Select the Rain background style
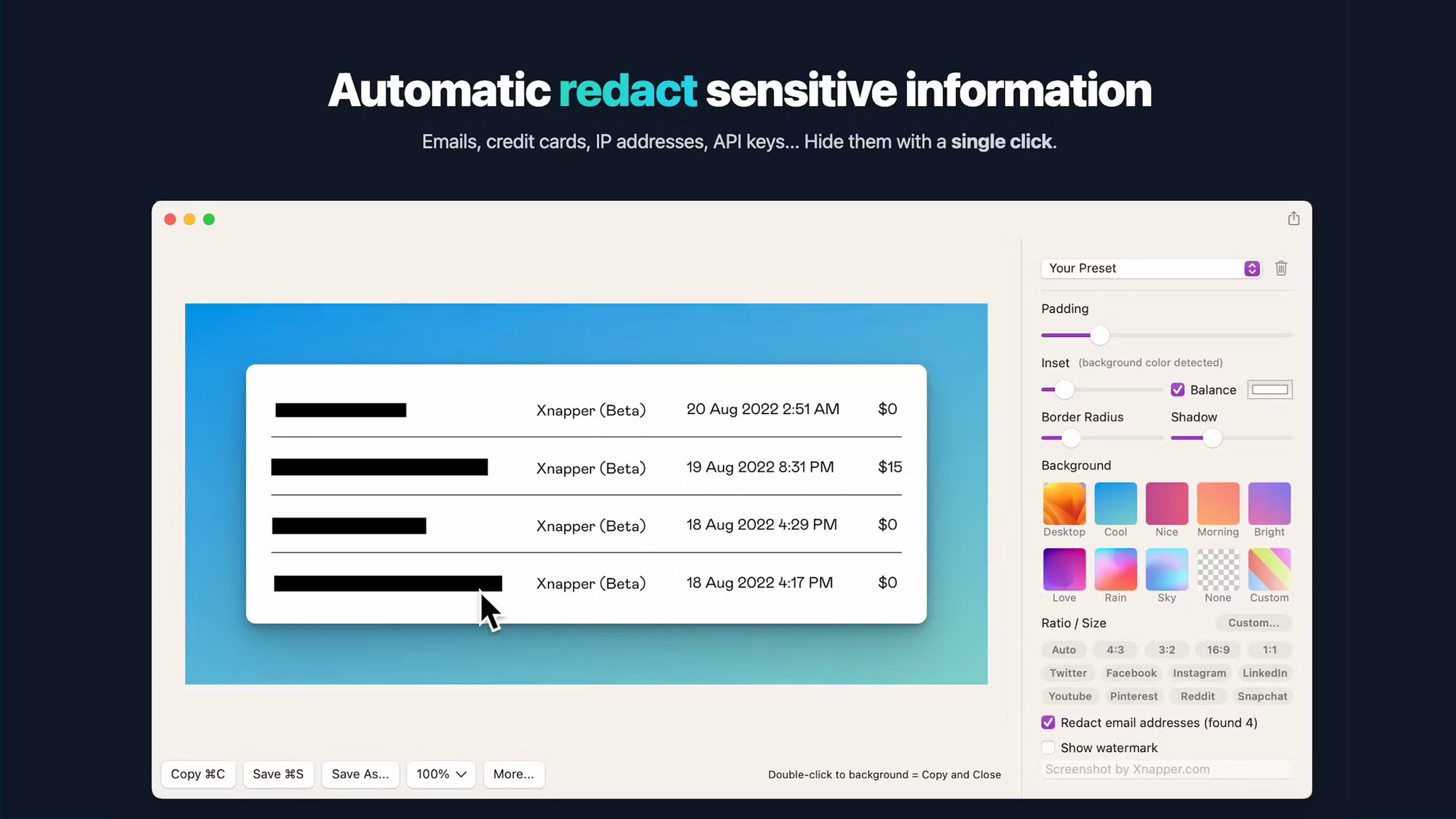The height and width of the screenshot is (819, 1456). [1115, 569]
